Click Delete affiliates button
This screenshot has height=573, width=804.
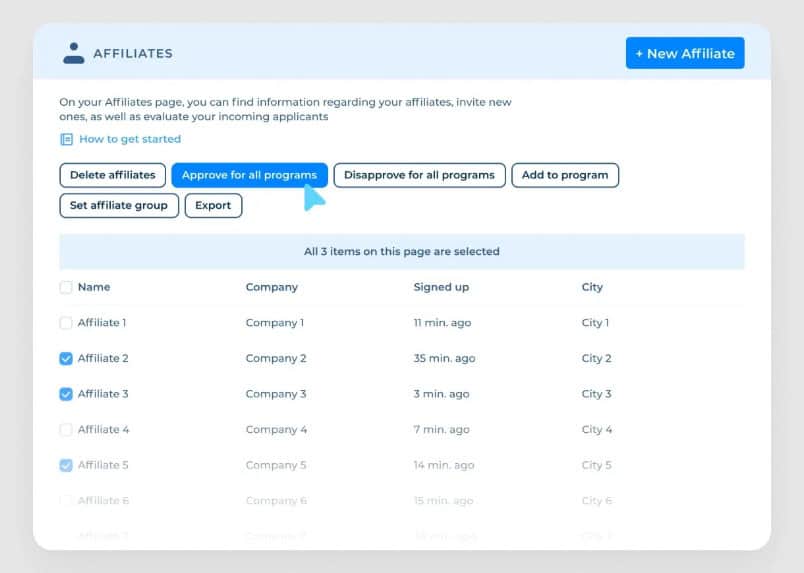pyautogui.click(x=112, y=175)
